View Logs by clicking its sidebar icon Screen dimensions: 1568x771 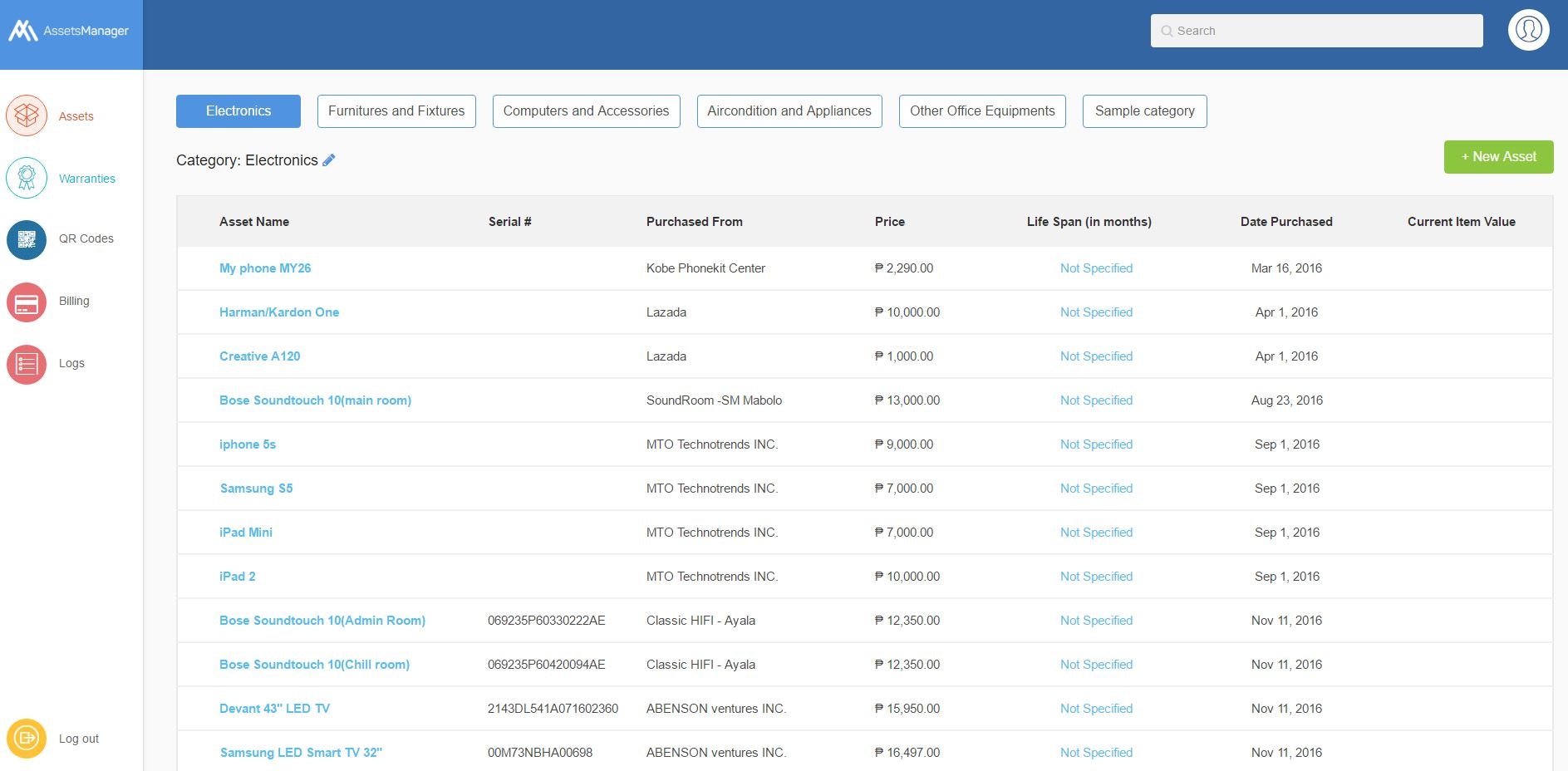point(27,363)
